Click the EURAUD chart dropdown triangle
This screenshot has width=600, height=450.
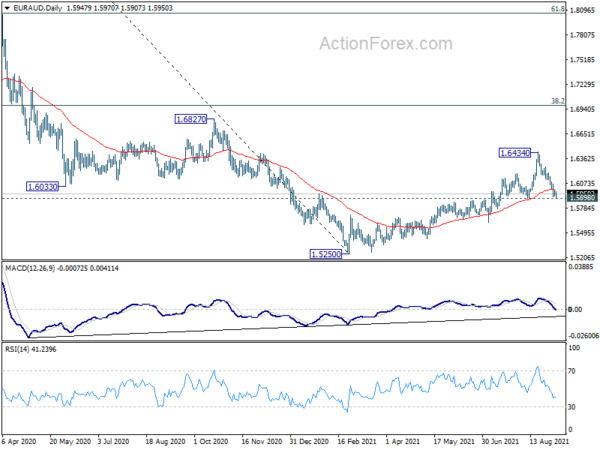click(x=7, y=8)
